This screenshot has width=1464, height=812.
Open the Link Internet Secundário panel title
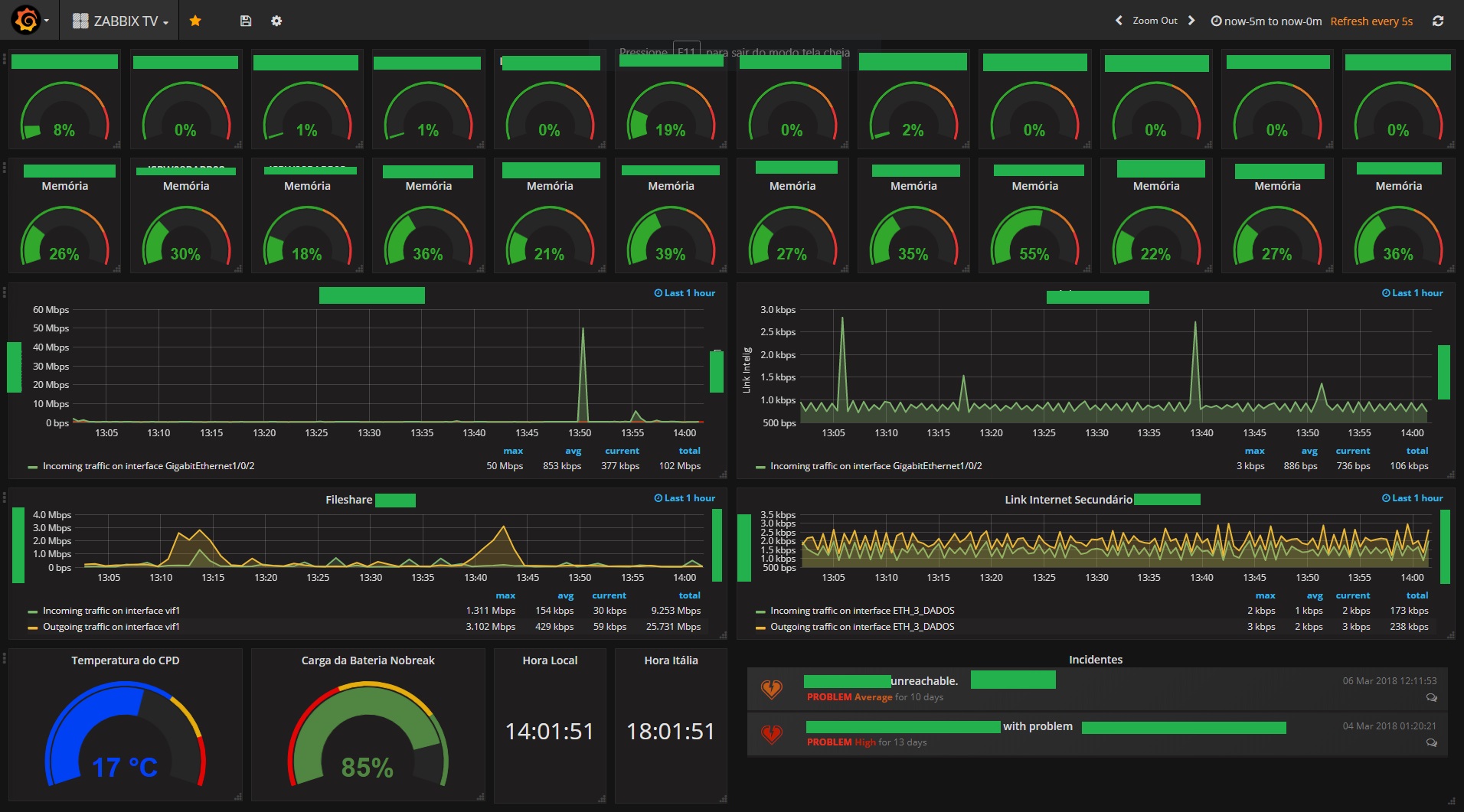[1068, 500]
